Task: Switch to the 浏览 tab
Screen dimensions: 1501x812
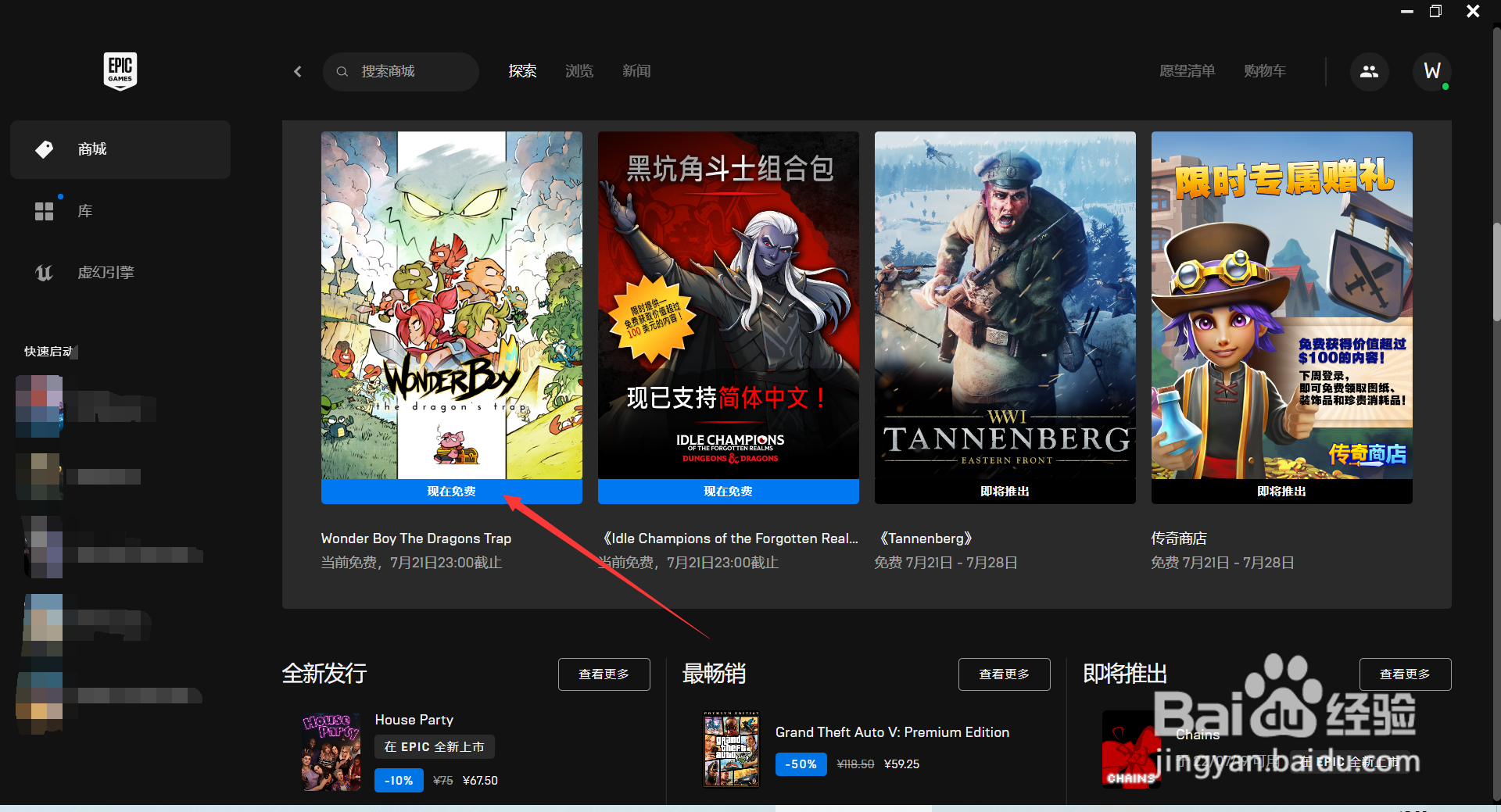Action: pyautogui.click(x=579, y=72)
